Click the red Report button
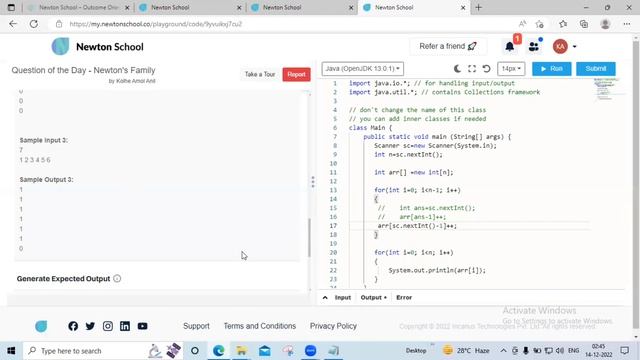This screenshot has height=360, width=640. click(x=296, y=74)
